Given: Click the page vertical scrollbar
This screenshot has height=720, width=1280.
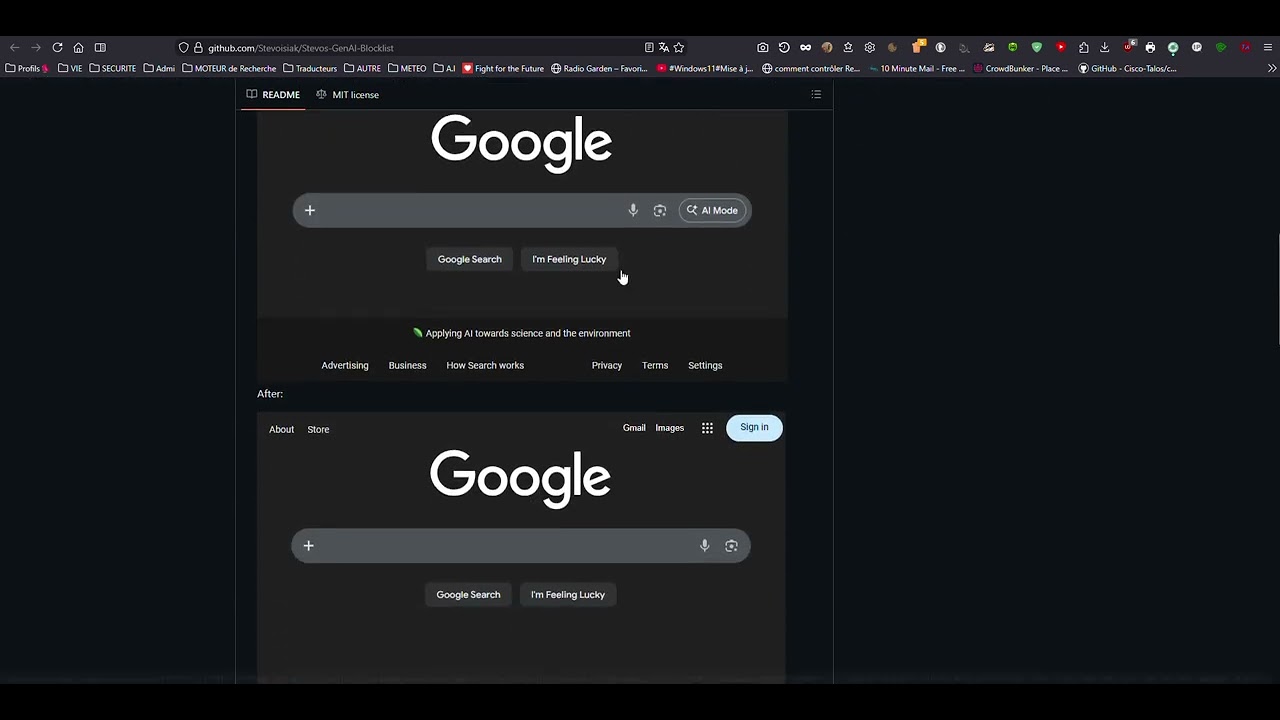Looking at the screenshot, I should pos(1277,290).
